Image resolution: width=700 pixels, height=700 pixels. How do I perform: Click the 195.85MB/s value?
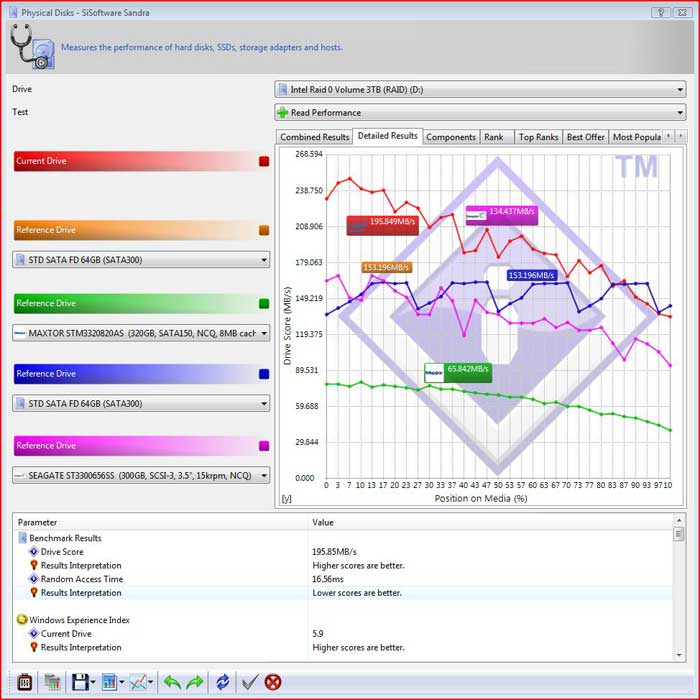[x=334, y=552]
